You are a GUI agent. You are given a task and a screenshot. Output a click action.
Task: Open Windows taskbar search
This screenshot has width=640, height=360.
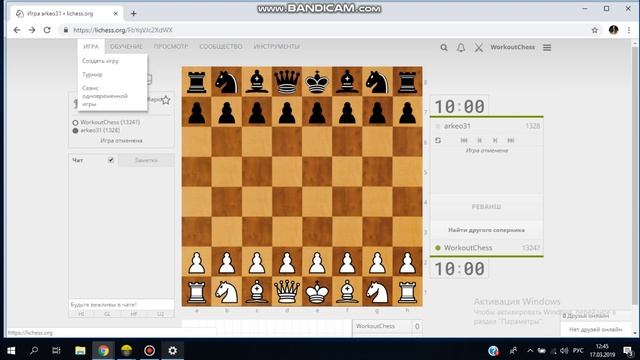34,350
